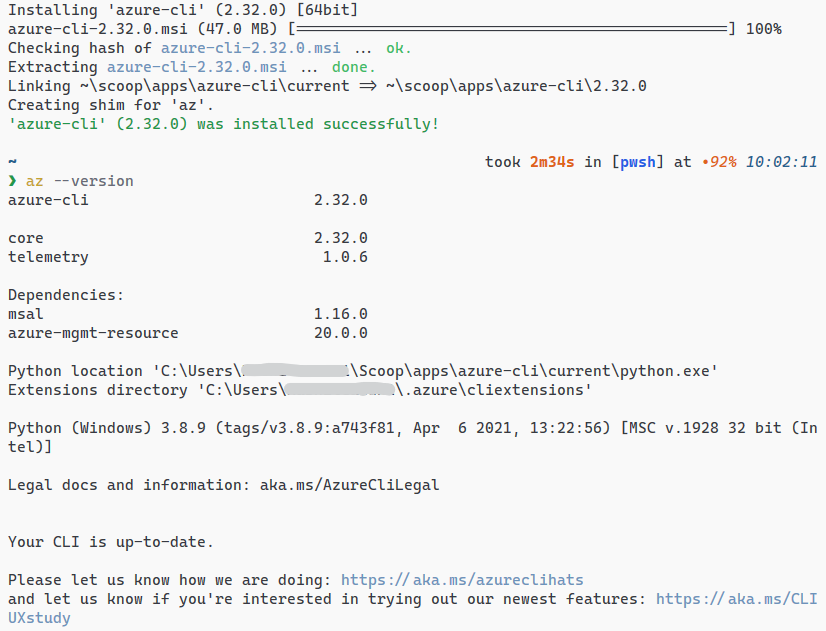826x631 pixels.
Task: Click the Python (Windows) 3.8.9 version line
Action: click(412, 438)
